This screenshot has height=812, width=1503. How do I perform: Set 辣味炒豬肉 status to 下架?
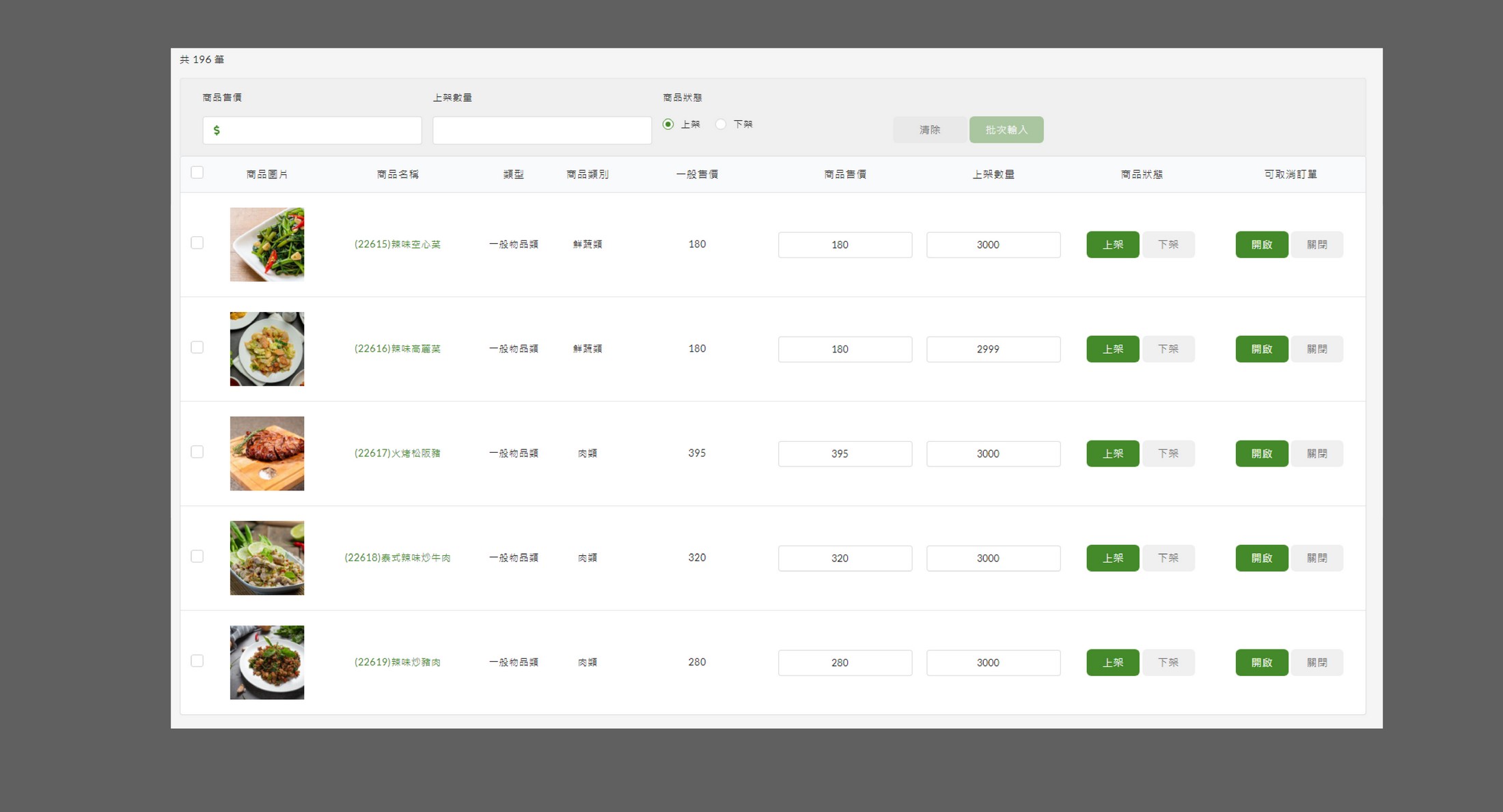1168,662
